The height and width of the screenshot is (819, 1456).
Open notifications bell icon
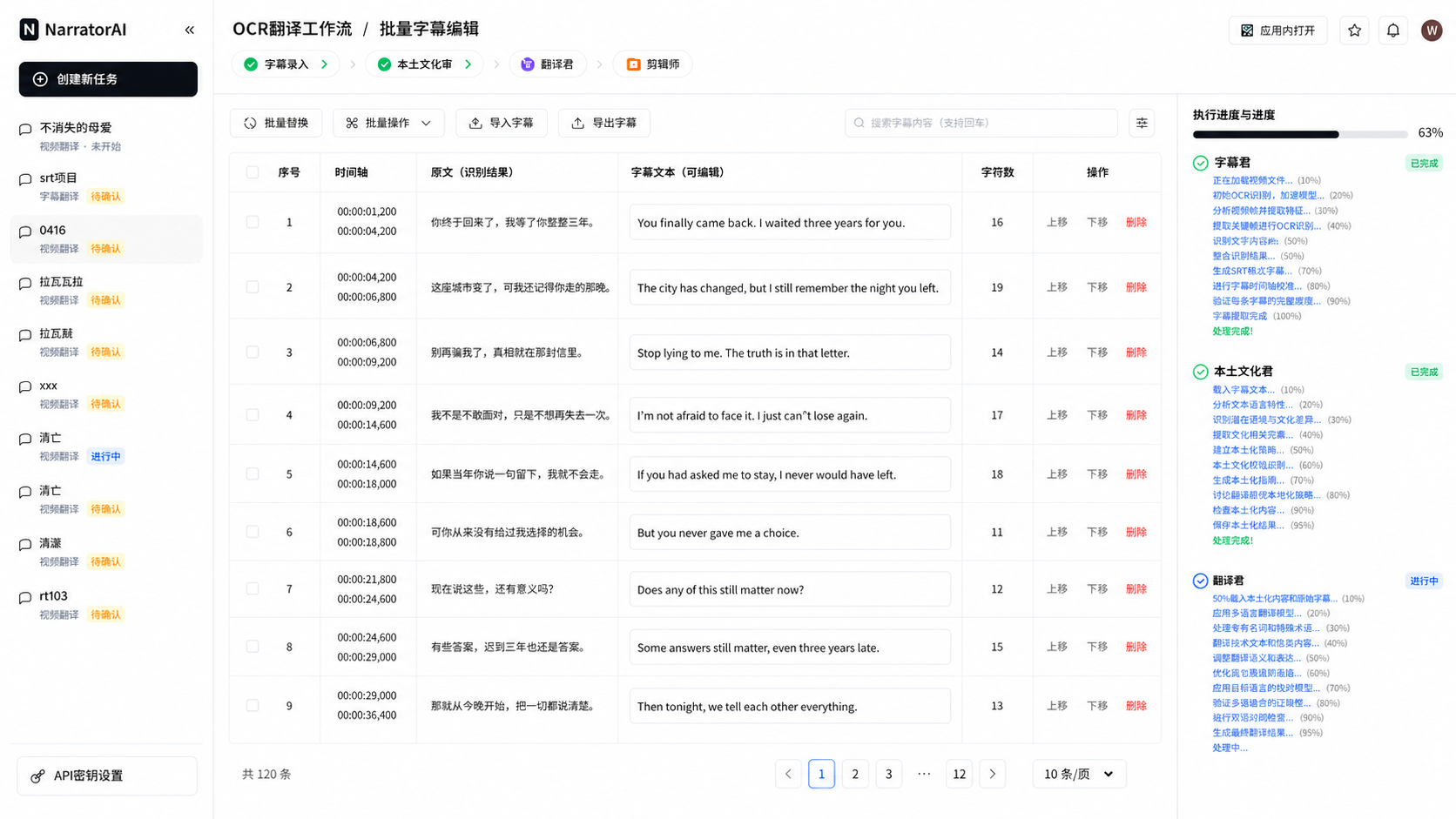tap(1393, 30)
